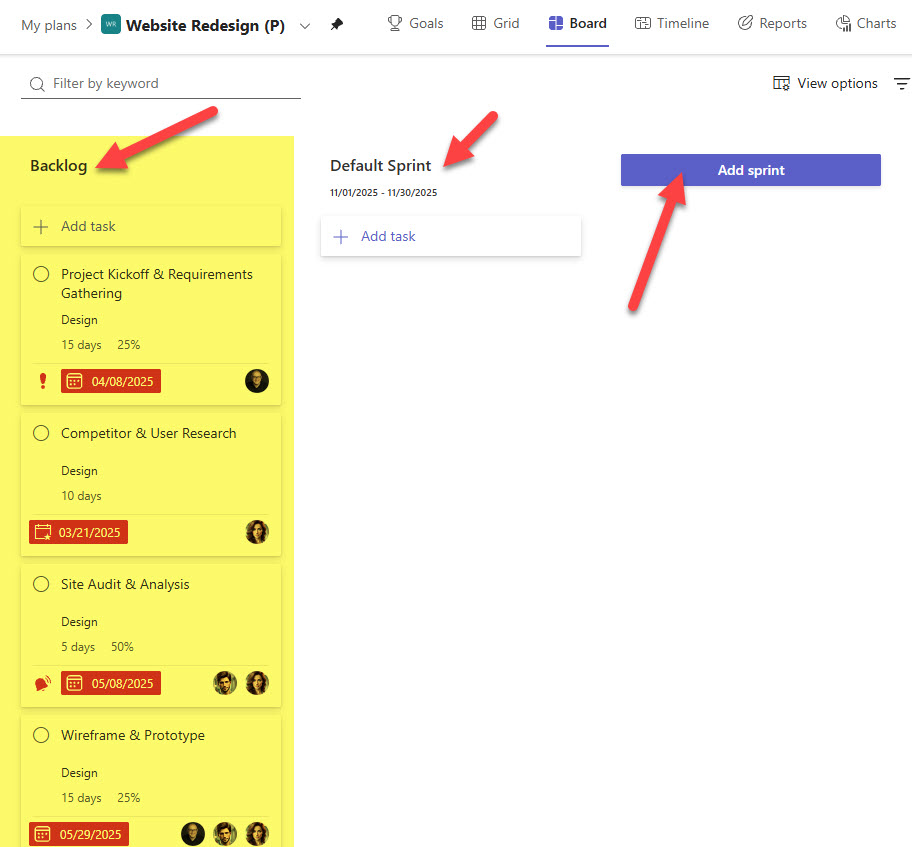Click the 05/29/2025 due date badge
This screenshot has height=847, width=912.
click(79, 834)
